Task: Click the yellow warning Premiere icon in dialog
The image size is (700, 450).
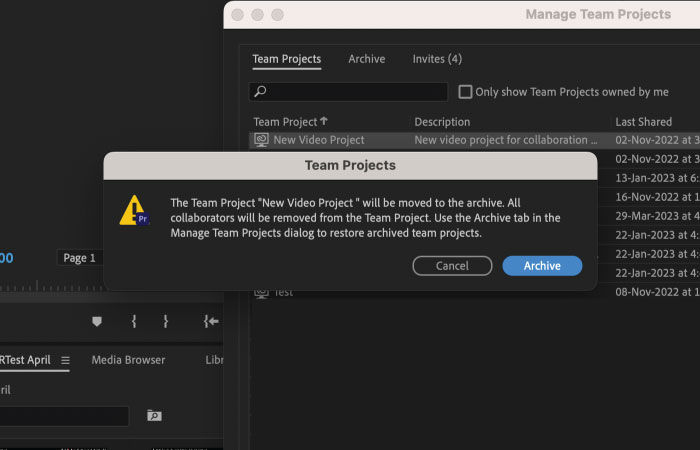Action: pos(134,210)
